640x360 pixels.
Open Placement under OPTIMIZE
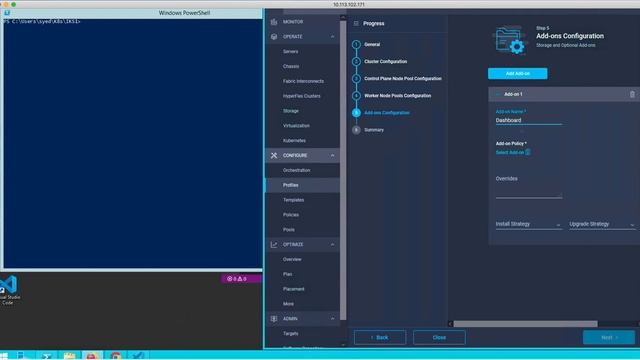pyautogui.click(x=293, y=289)
